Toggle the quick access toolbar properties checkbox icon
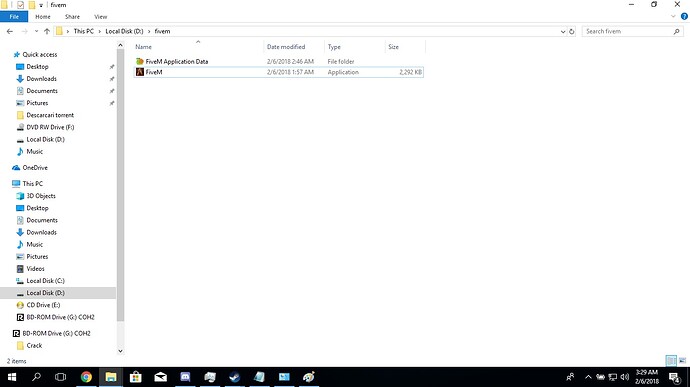The image size is (690, 387). click(20, 5)
